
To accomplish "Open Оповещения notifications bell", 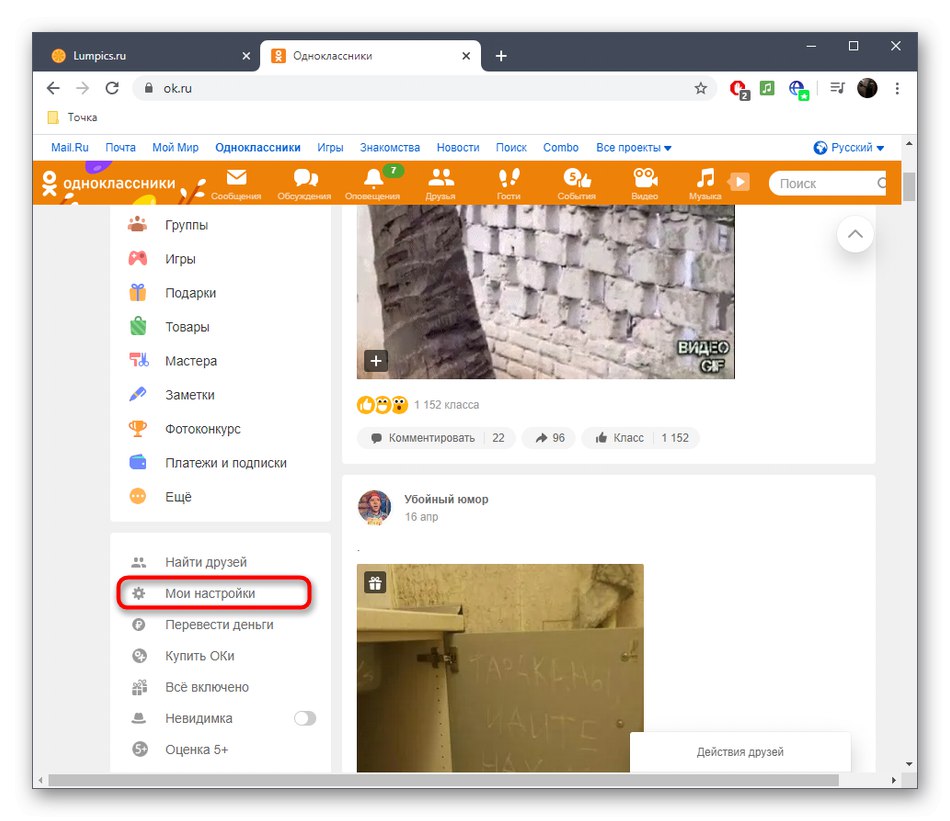I will click(373, 184).
